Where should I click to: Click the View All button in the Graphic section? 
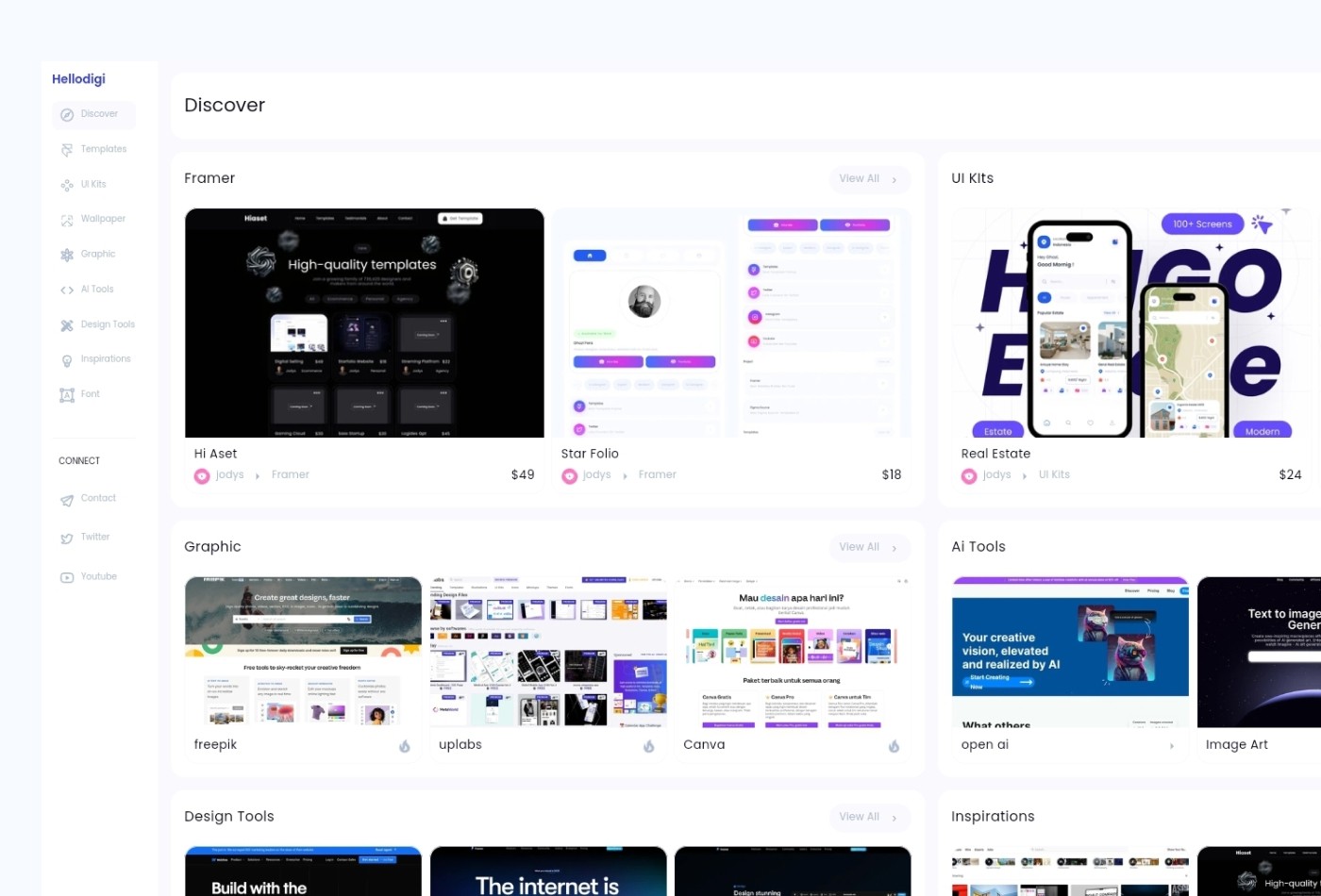click(868, 547)
